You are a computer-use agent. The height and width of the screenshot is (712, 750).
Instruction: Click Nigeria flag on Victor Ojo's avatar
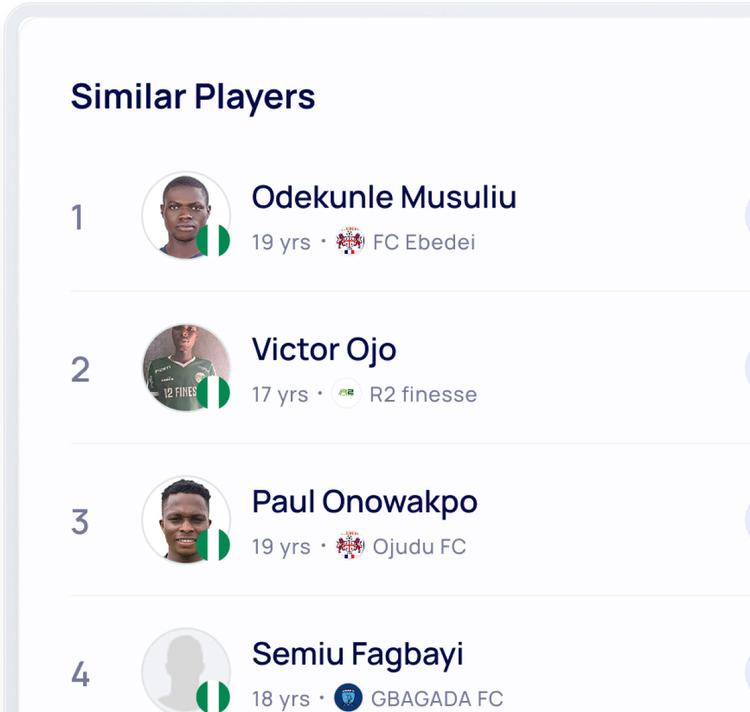[x=213, y=393]
